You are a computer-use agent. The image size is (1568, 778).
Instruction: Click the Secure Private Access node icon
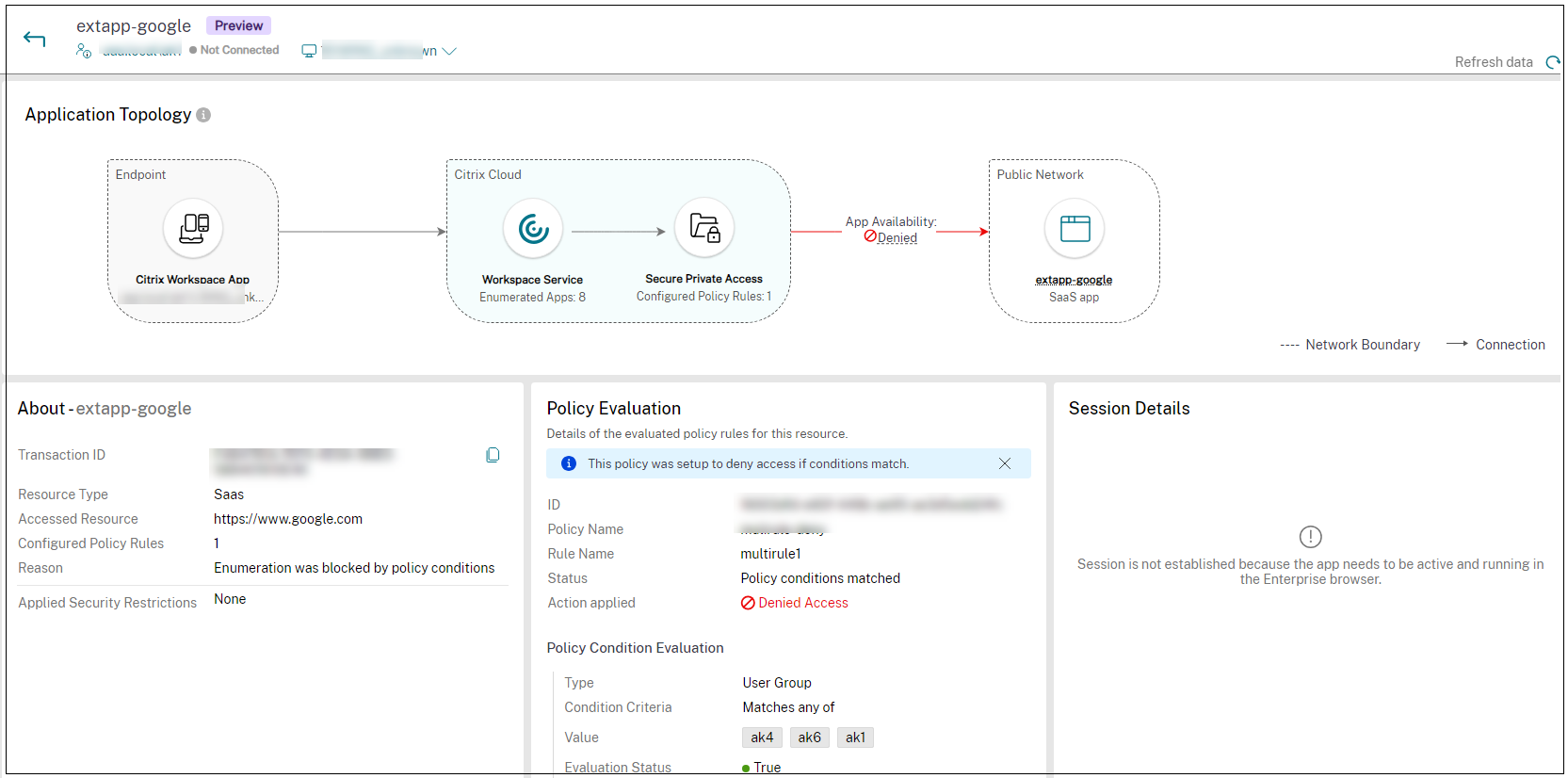pos(704,228)
